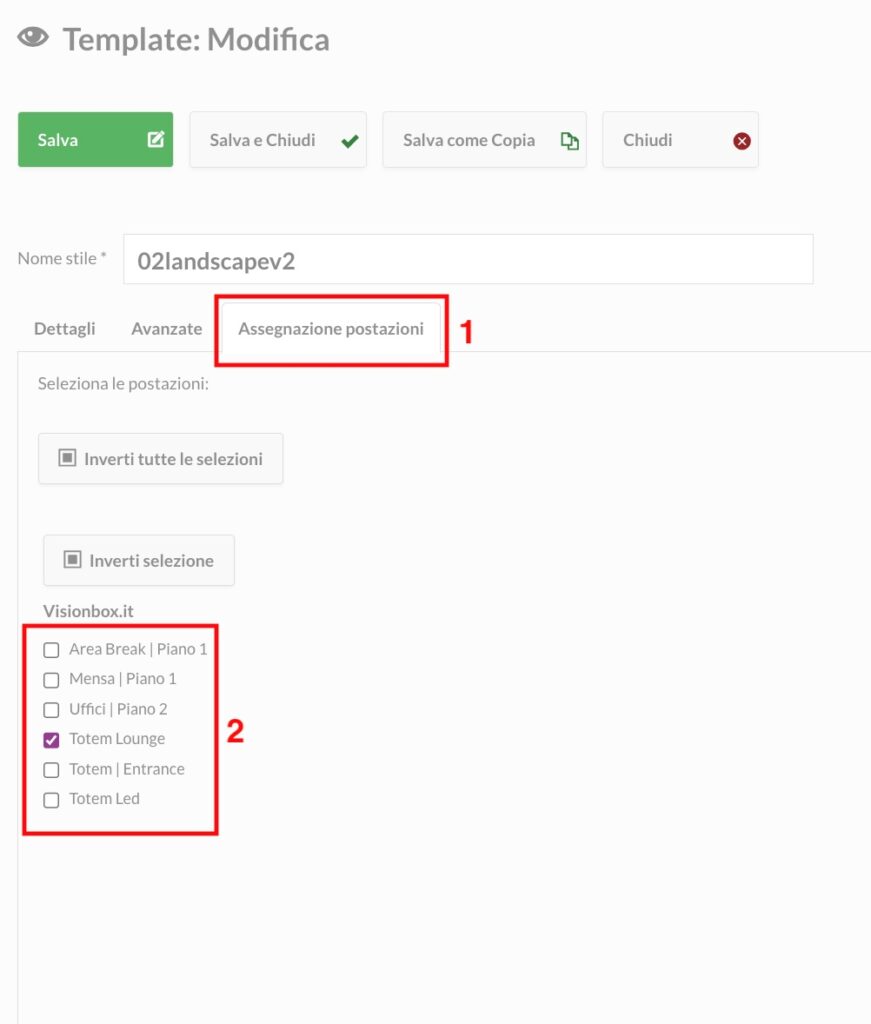
Task: Click the Mensa | Piano 1 label
Action: 123,679
